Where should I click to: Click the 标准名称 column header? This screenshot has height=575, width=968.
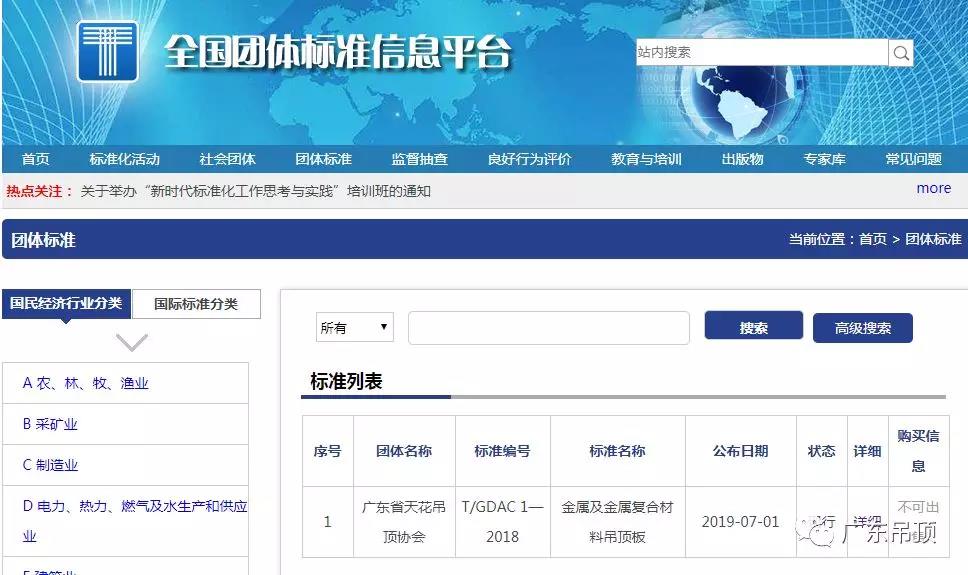pyautogui.click(x=617, y=451)
